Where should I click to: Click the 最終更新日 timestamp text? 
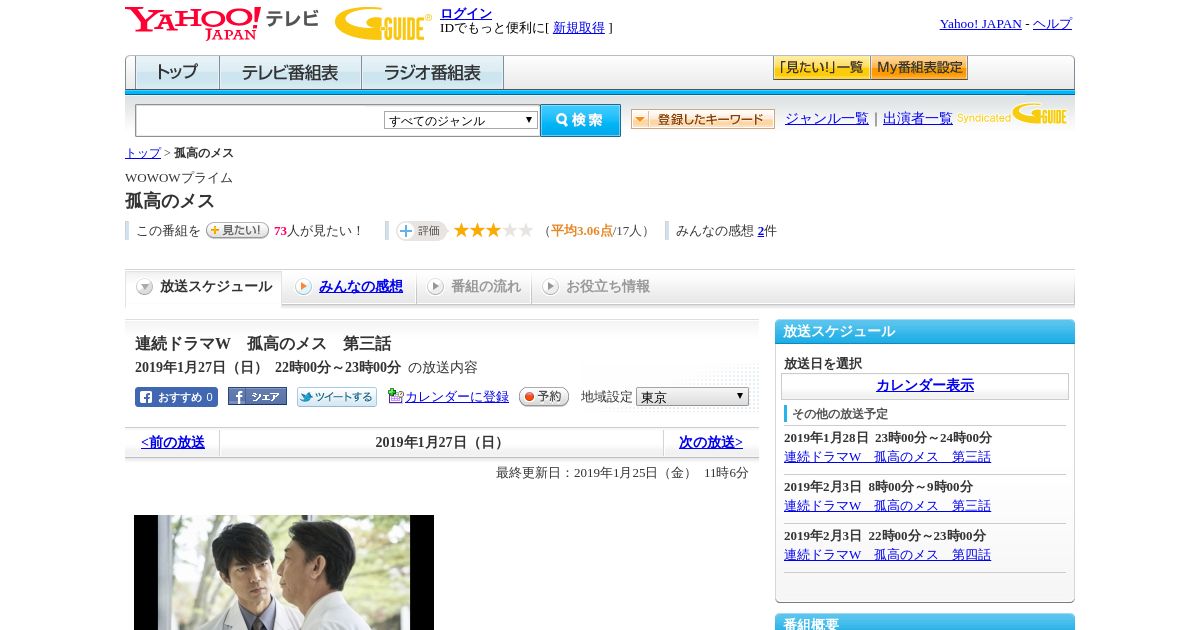click(x=622, y=473)
